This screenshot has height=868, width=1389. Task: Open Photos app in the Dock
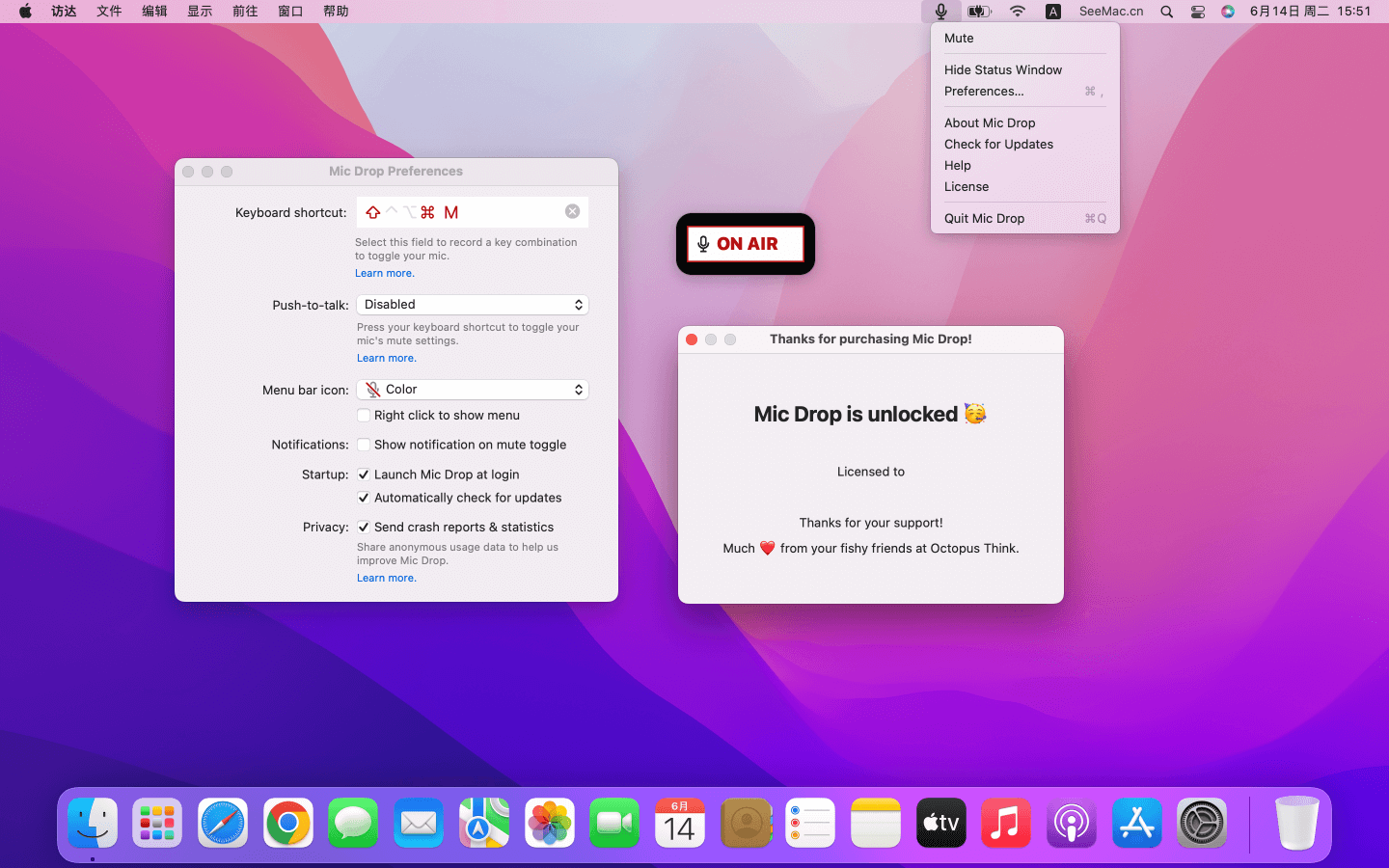550,824
